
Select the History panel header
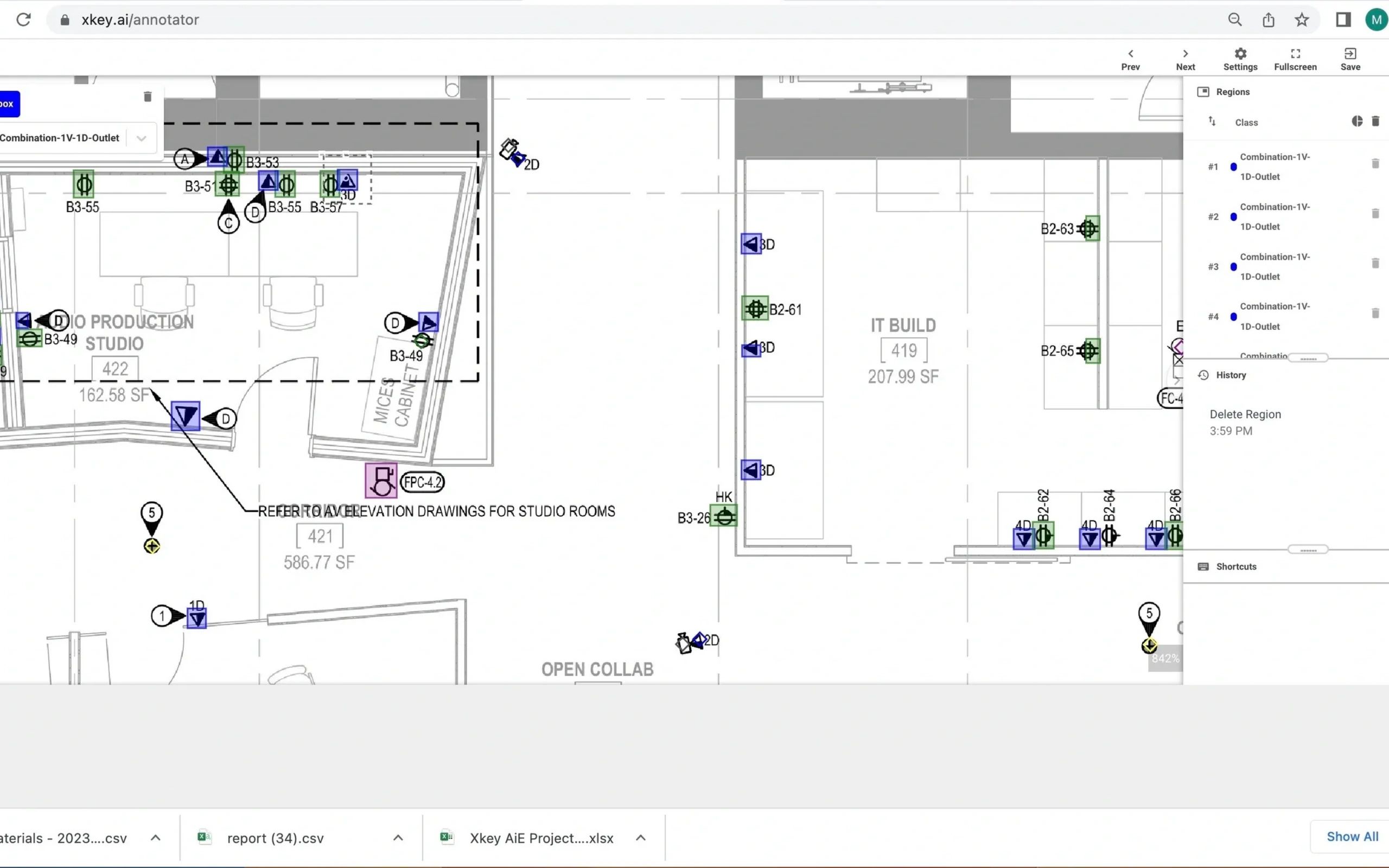[1231, 375]
